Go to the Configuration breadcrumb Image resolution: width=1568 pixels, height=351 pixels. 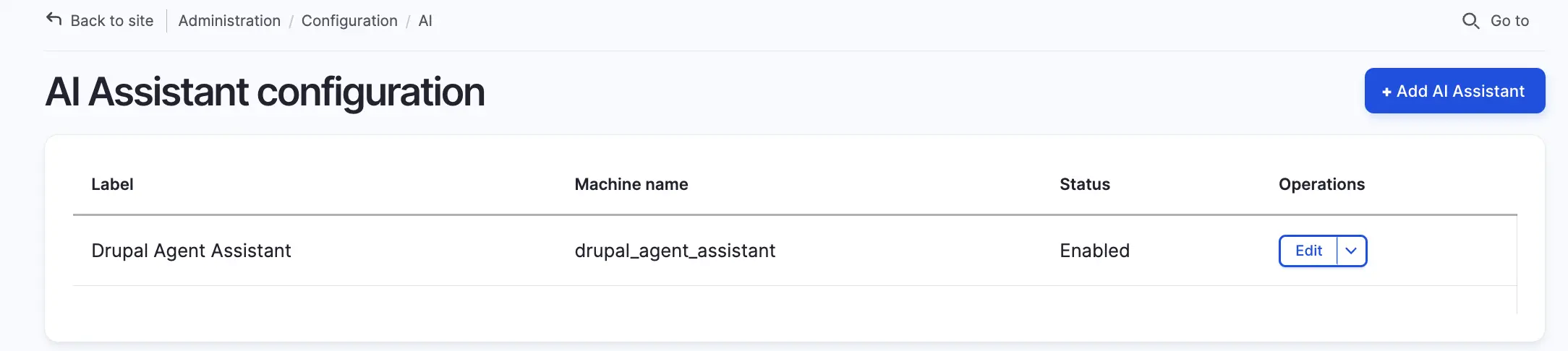[349, 21]
